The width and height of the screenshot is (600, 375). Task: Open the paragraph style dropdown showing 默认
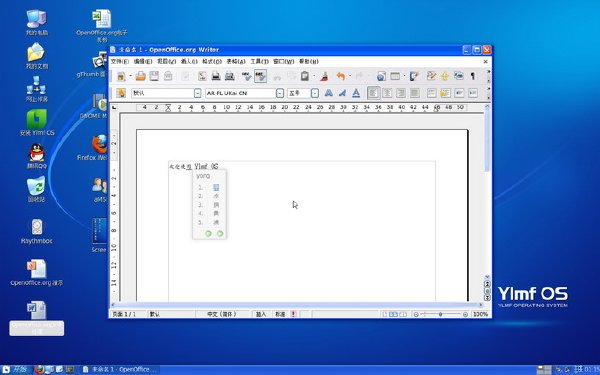coord(197,93)
